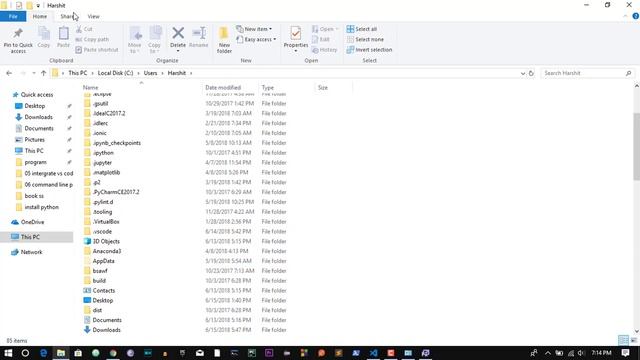Click This PC in address path
The height and width of the screenshot is (360, 640).
click(x=78, y=73)
